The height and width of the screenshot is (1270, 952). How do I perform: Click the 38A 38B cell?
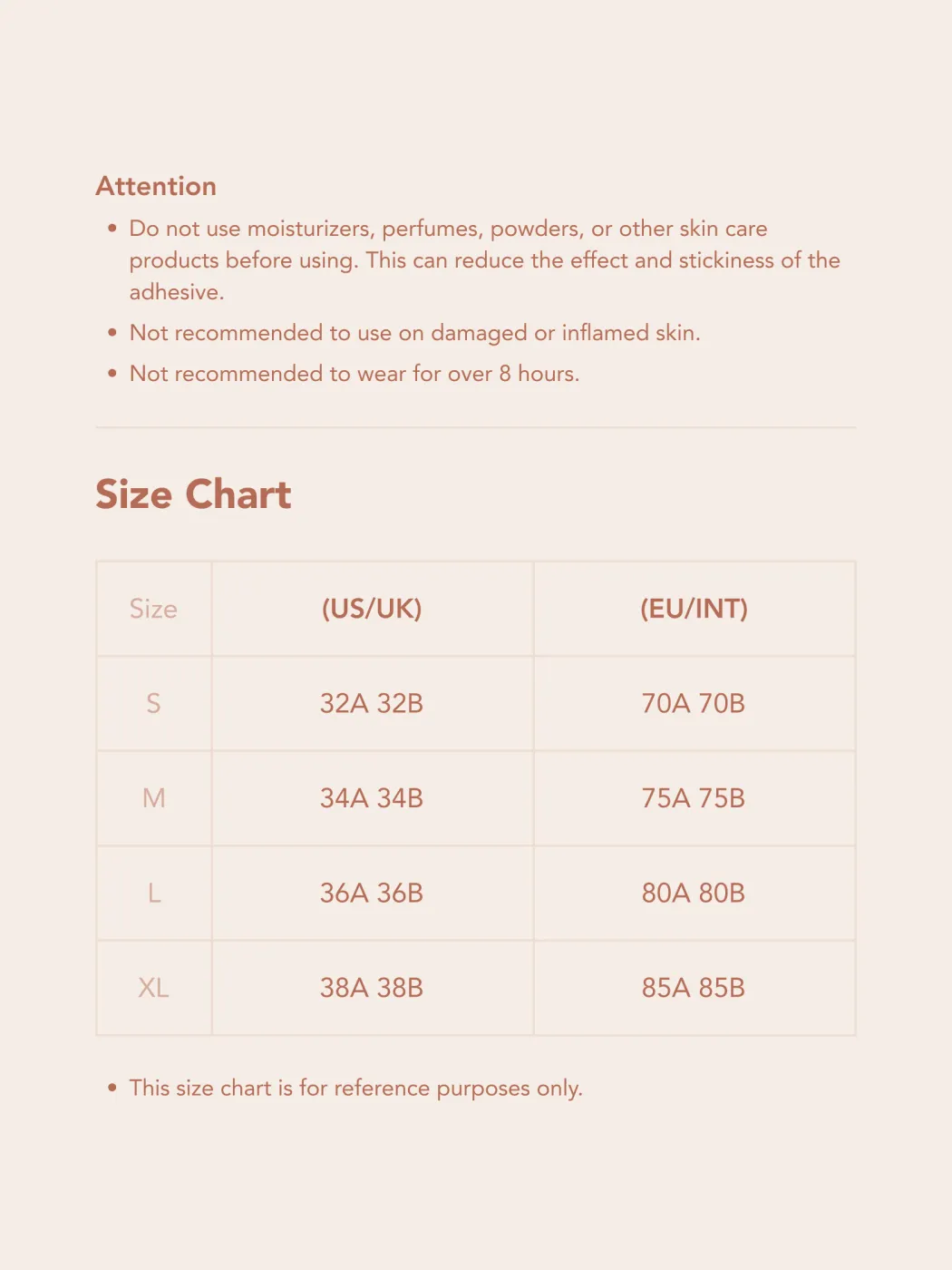pyautogui.click(x=372, y=988)
